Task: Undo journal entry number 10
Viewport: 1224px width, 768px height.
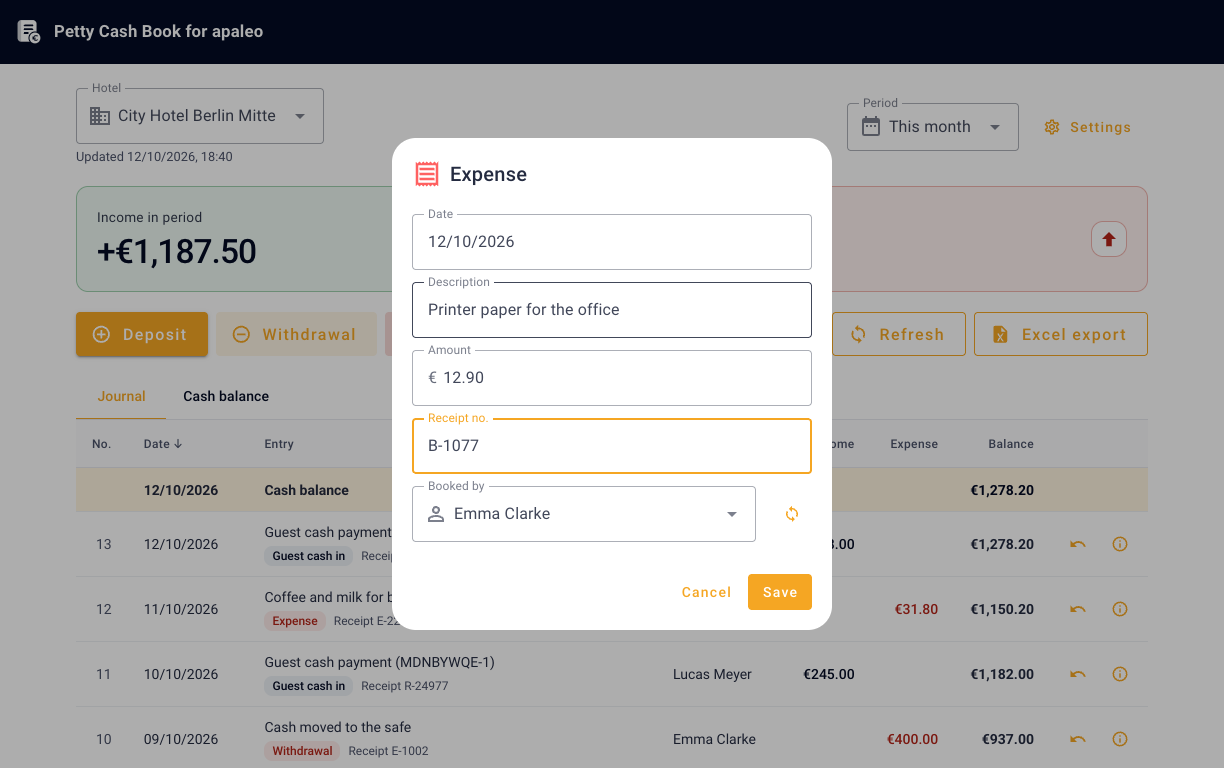Action: 1078,739
